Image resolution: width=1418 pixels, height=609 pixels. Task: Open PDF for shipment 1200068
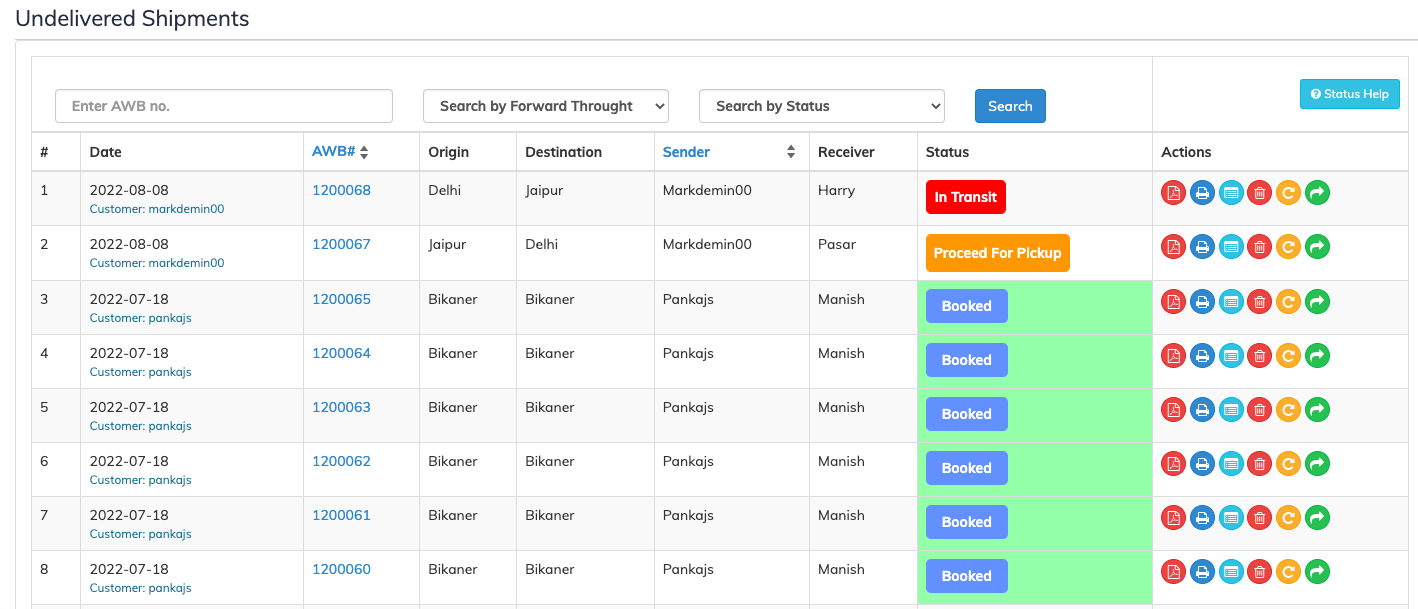1173,193
